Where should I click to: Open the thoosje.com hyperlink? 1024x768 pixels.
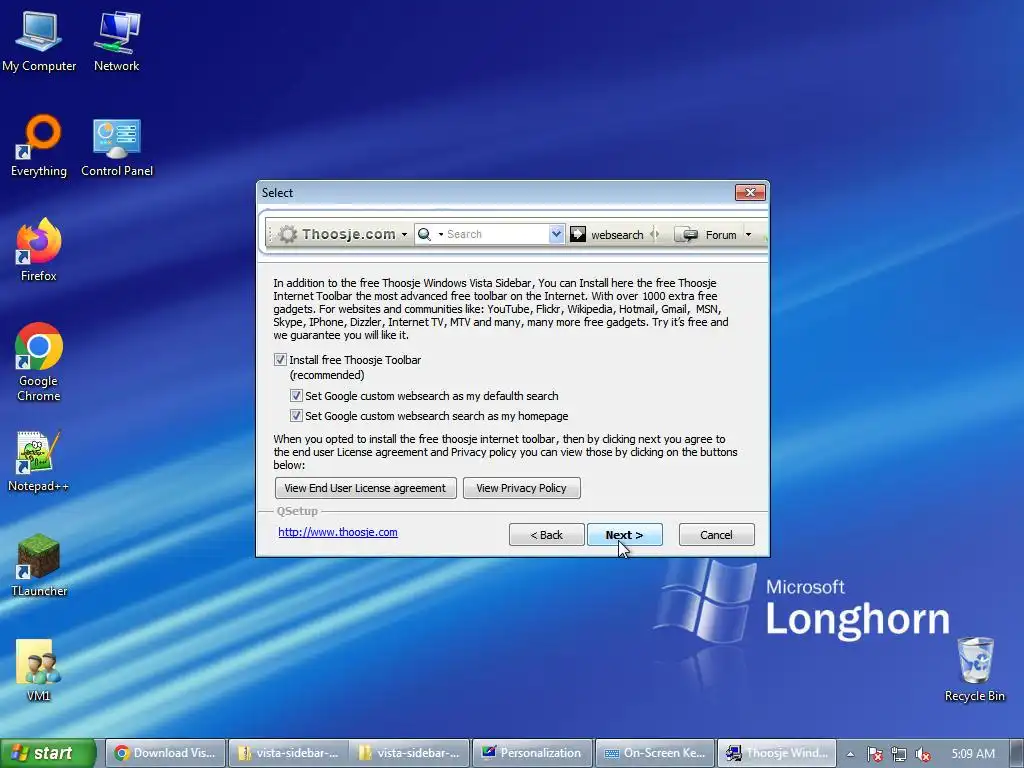pos(338,532)
